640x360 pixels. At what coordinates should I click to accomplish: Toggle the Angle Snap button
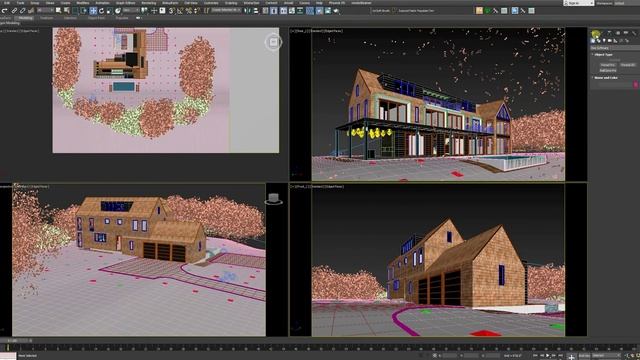click(x=180, y=11)
